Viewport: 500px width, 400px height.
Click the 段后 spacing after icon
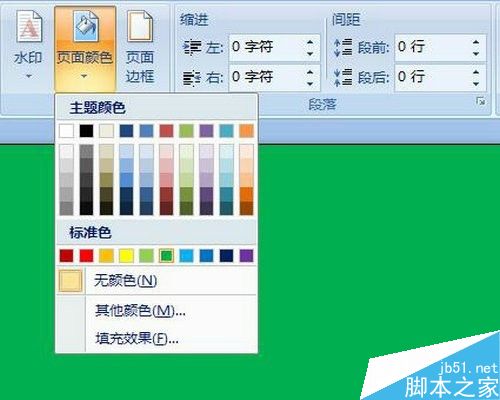point(343,78)
